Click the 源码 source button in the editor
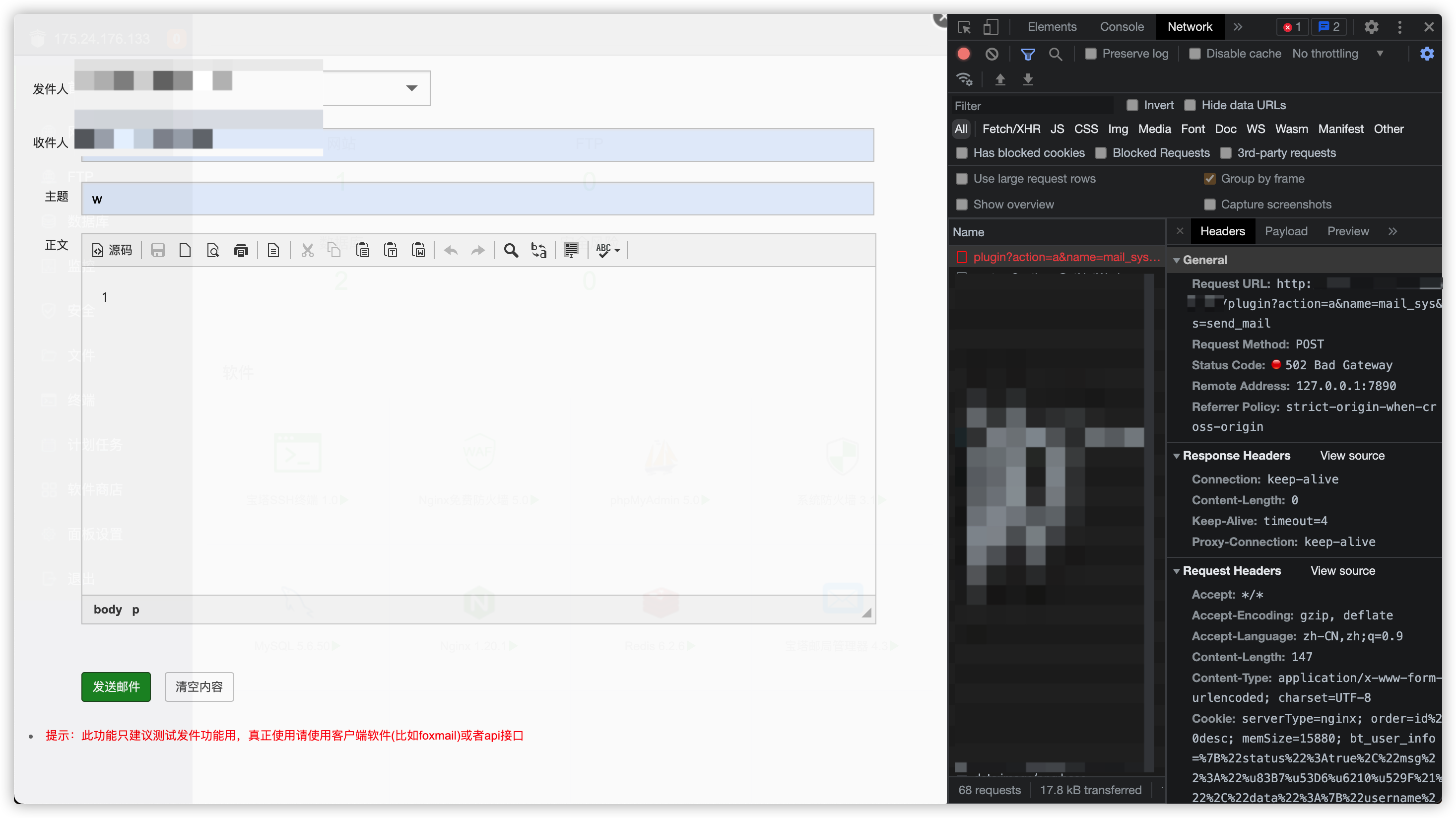This screenshot has height=818, width=1456. [x=112, y=250]
